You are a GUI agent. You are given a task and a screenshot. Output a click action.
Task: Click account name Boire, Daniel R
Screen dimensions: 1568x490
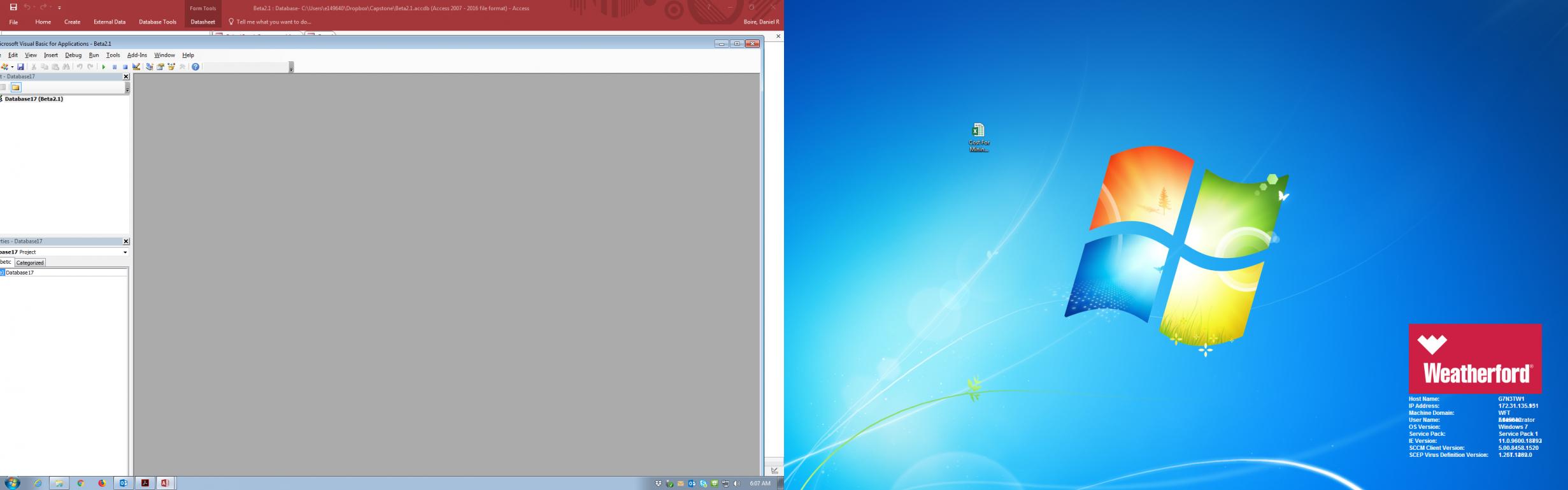[761, 22]
